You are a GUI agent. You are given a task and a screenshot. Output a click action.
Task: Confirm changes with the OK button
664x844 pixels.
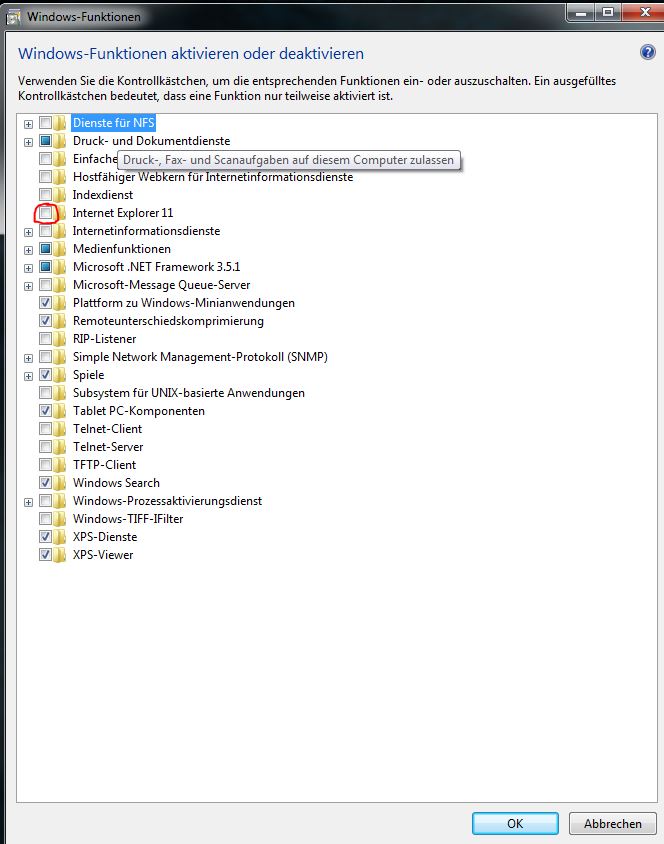pyautogui.click(x=515, y=824)
